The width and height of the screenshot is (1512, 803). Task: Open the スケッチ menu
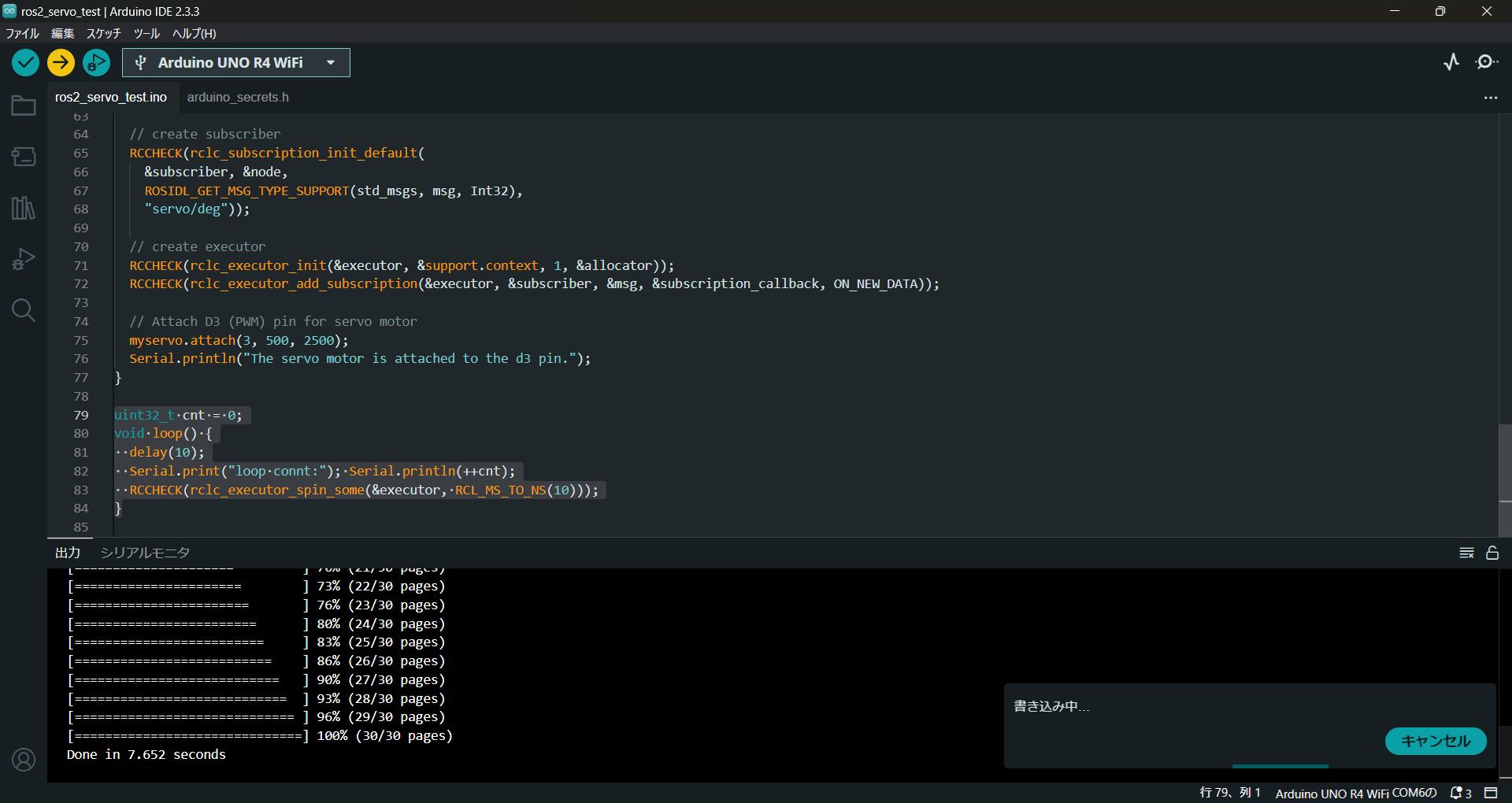coord(103,33)
